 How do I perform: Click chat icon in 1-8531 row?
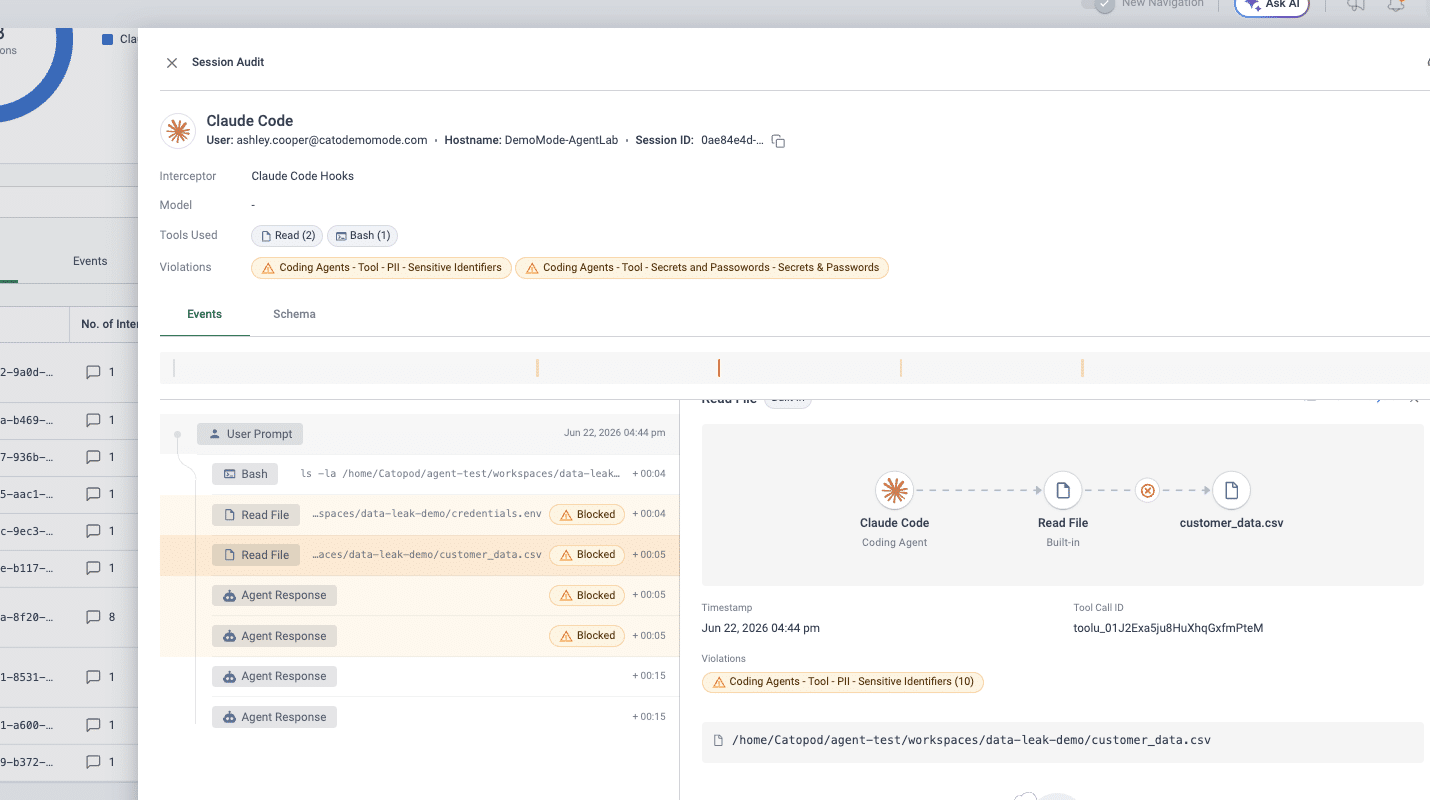[93, 677]
